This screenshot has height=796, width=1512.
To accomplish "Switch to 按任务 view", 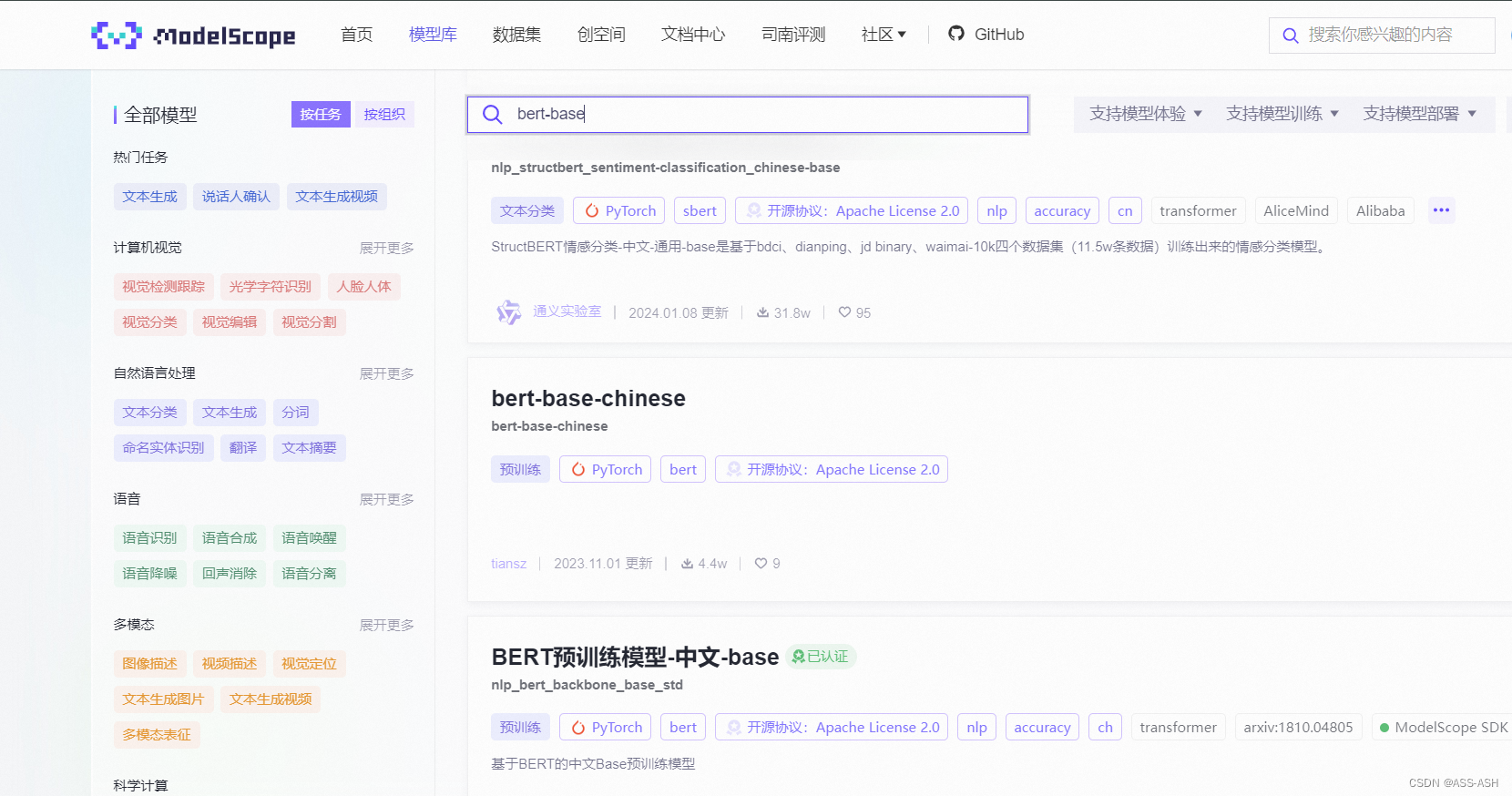I will click(321, 115).
